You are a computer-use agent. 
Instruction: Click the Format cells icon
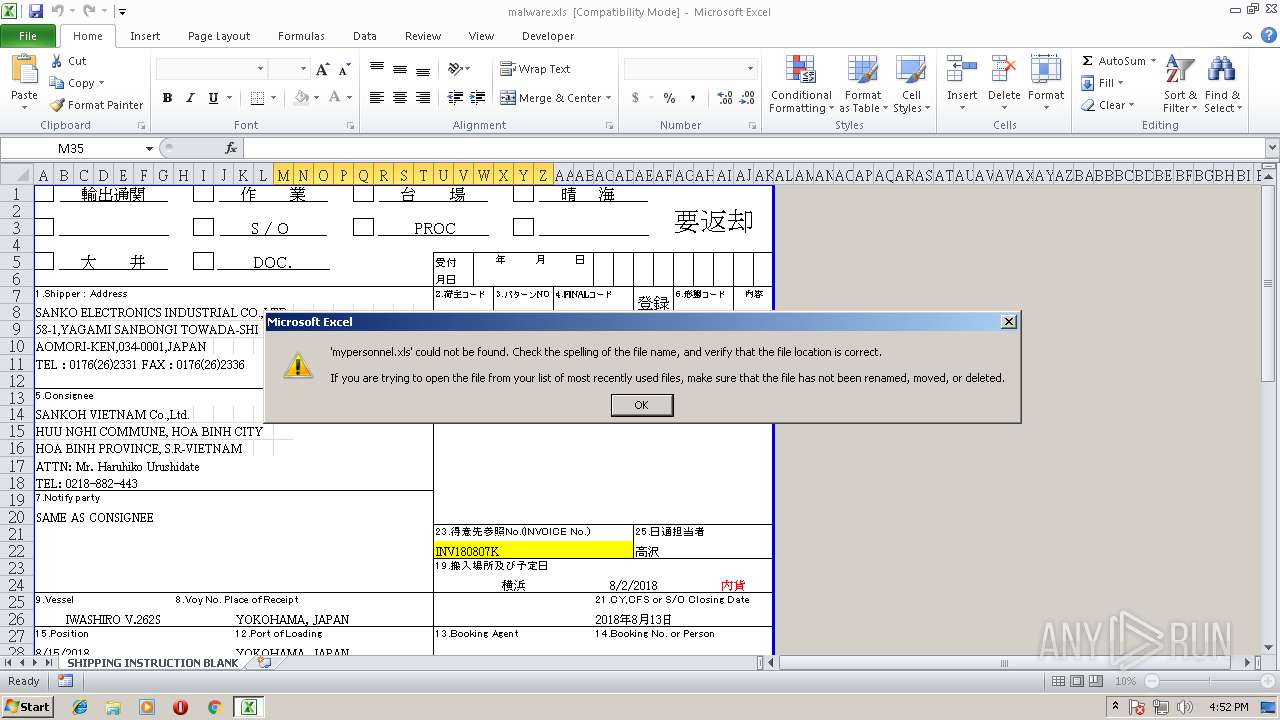[1046, 70]
